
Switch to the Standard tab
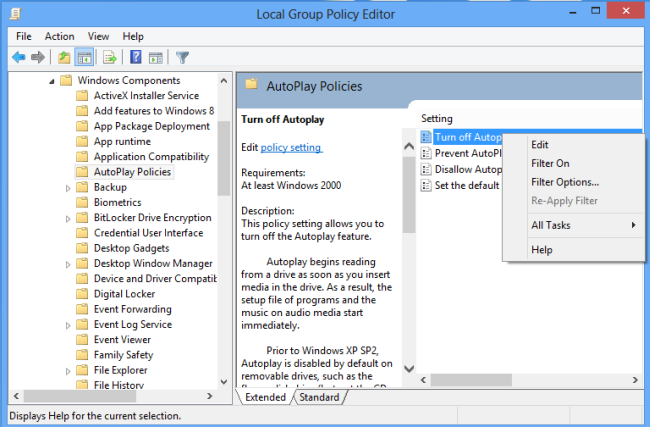(319, 397)
